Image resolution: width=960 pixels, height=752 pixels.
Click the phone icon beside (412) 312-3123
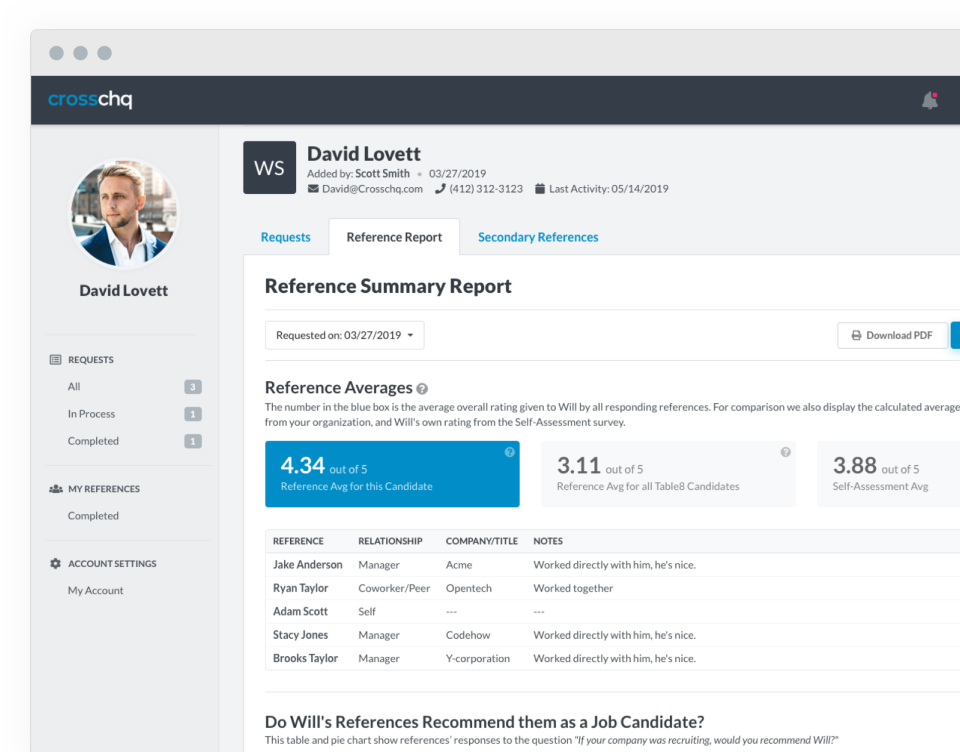440,189
